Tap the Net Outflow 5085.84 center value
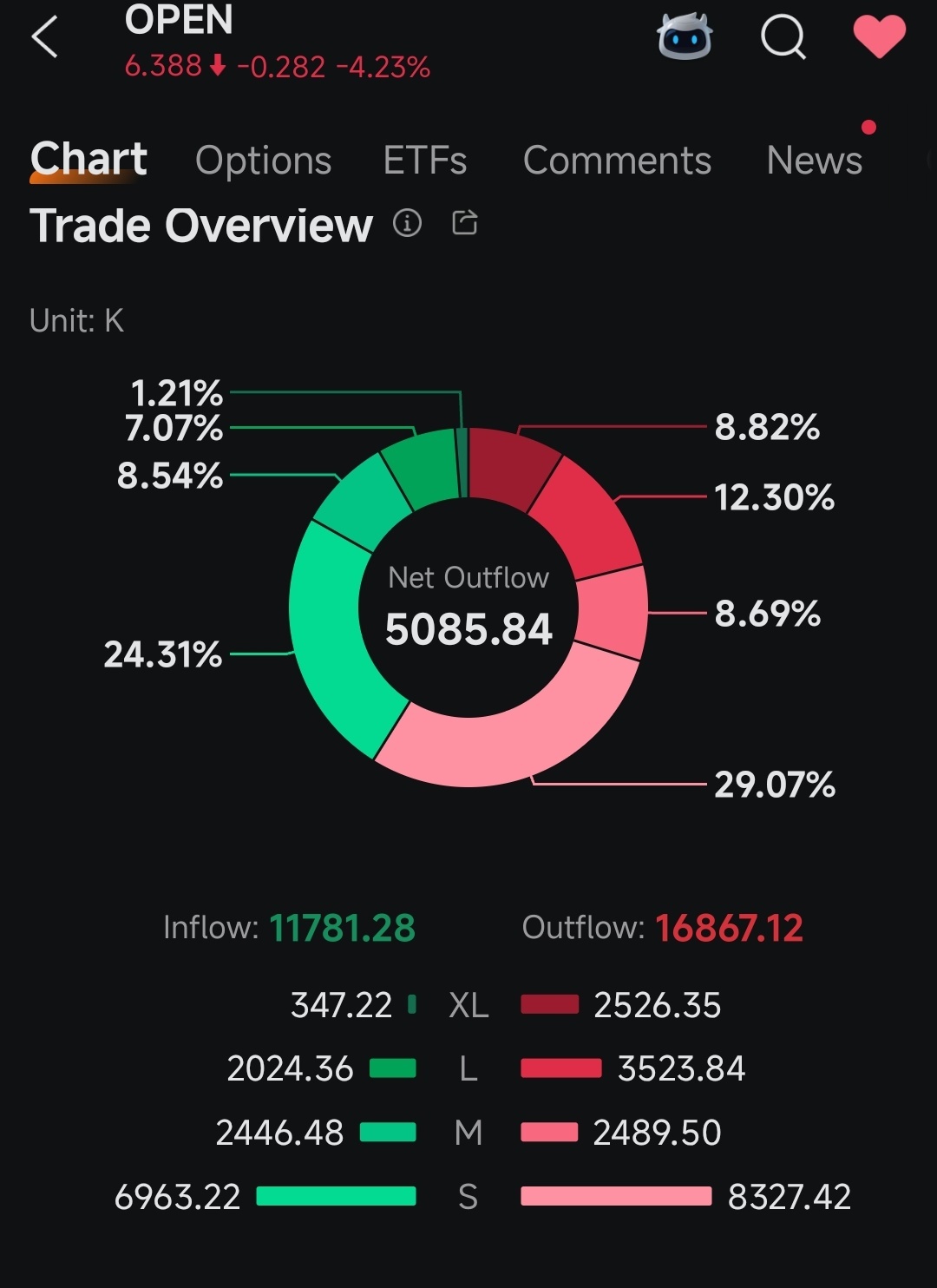 coord(468,629)
